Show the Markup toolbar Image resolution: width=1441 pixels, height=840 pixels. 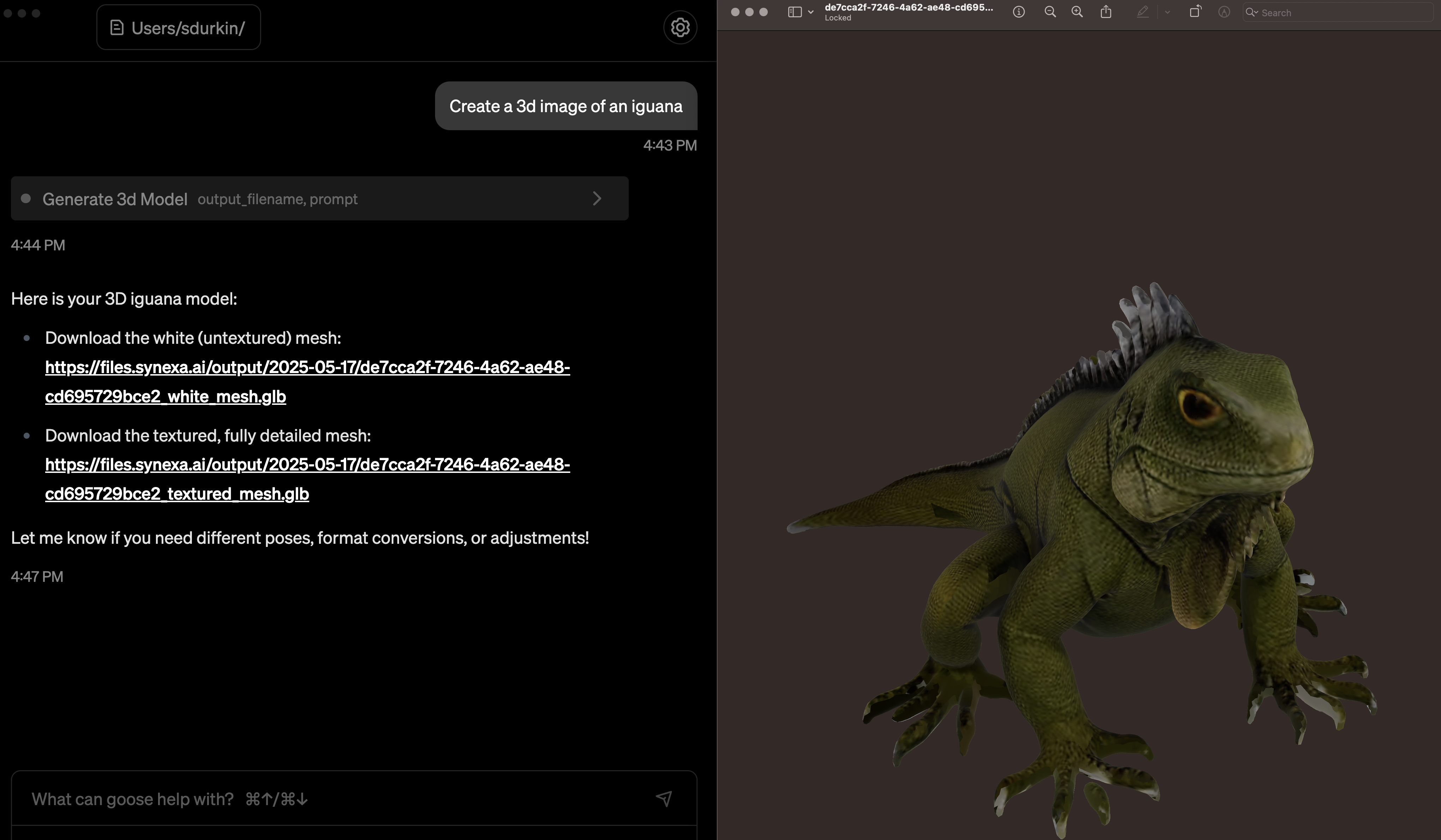(x=1224, y=12)
